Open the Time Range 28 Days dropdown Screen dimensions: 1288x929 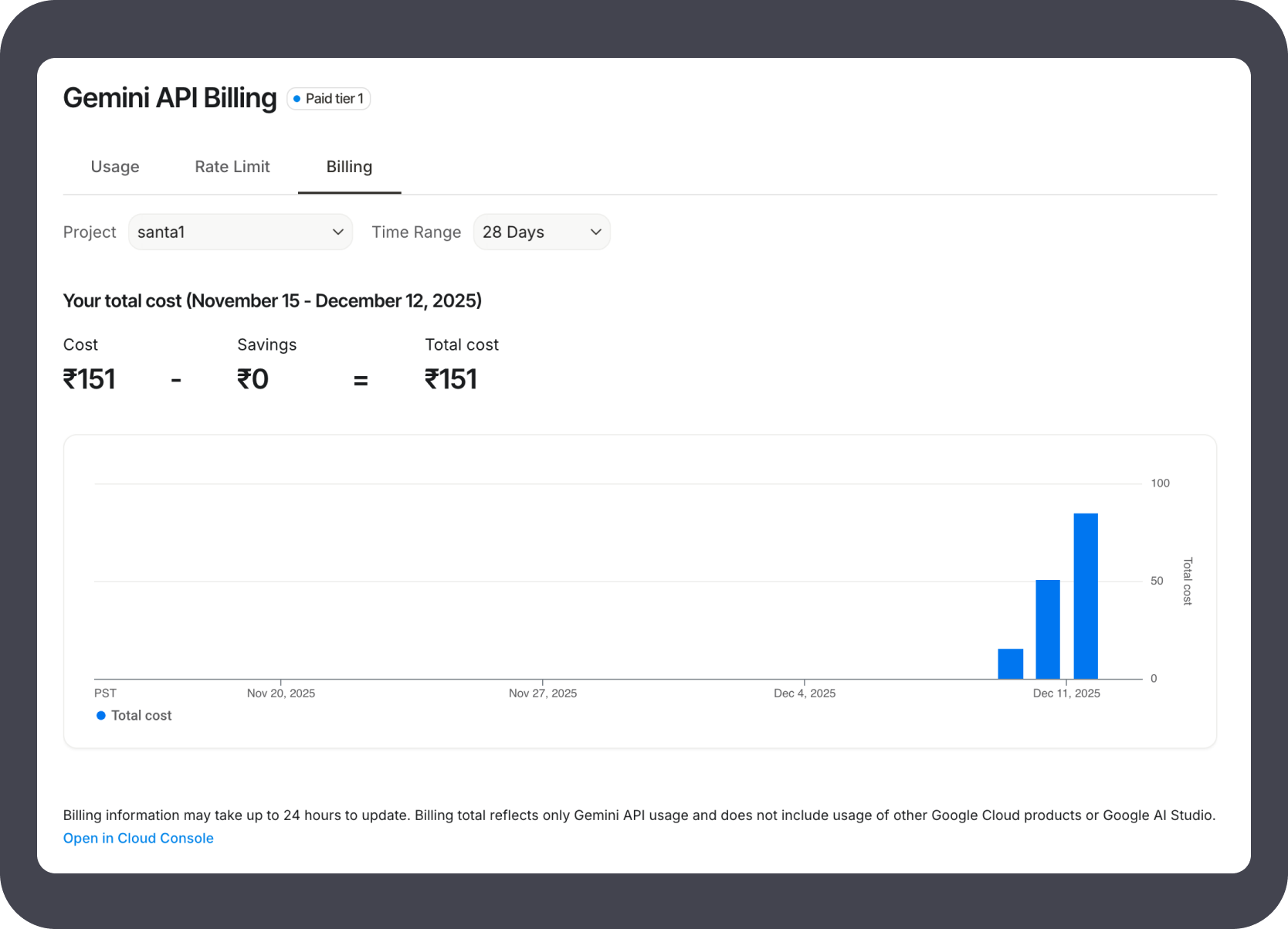[541, 232]
